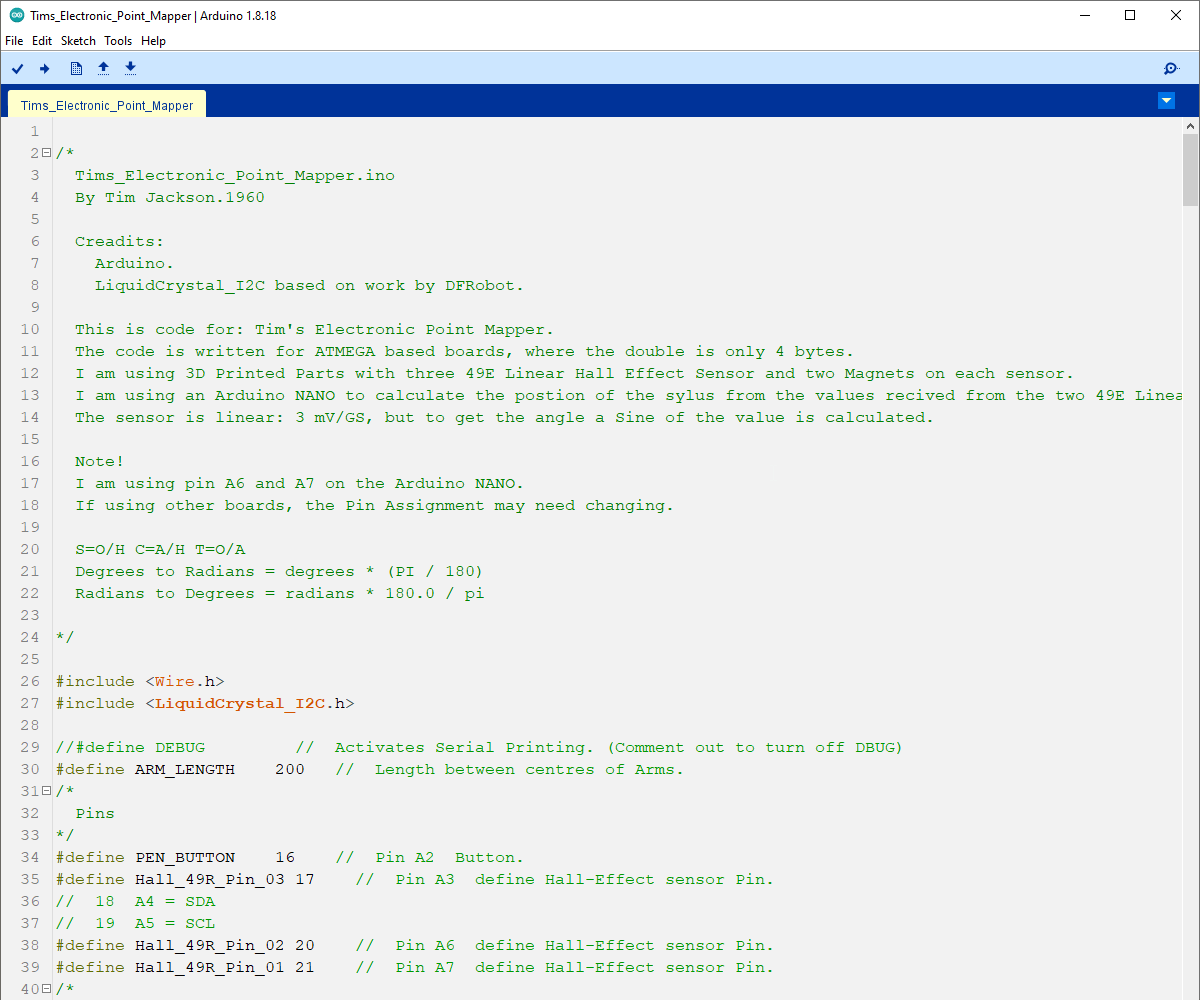Upload the sketch using the arrow icon
The width and height of the screenshot is (1200, 1000).
[x=44, y=68]
